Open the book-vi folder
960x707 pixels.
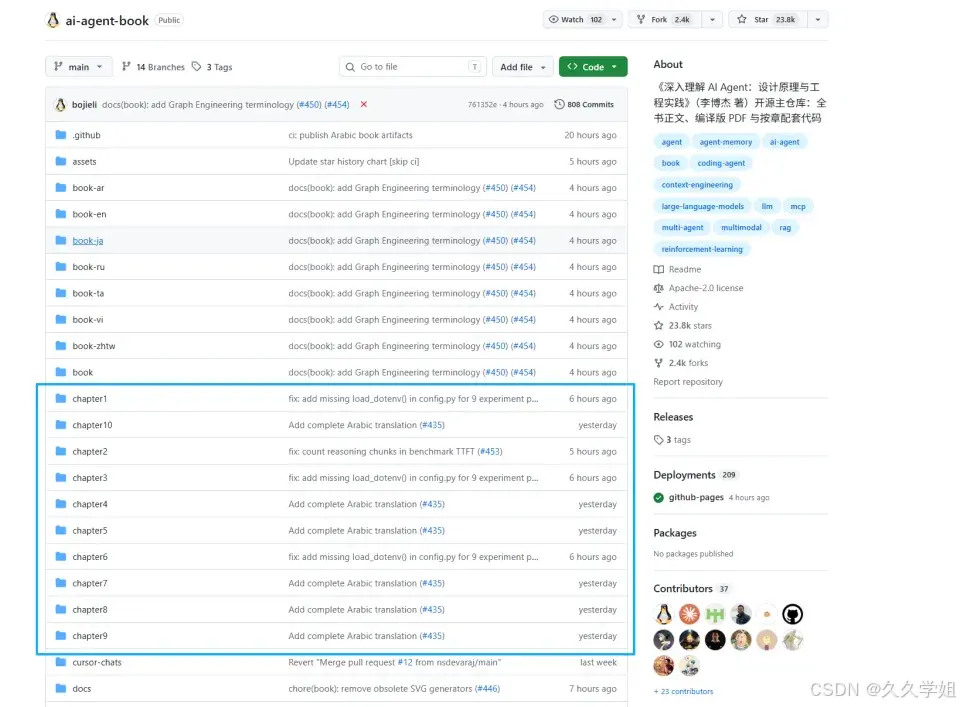coord(88,320)
